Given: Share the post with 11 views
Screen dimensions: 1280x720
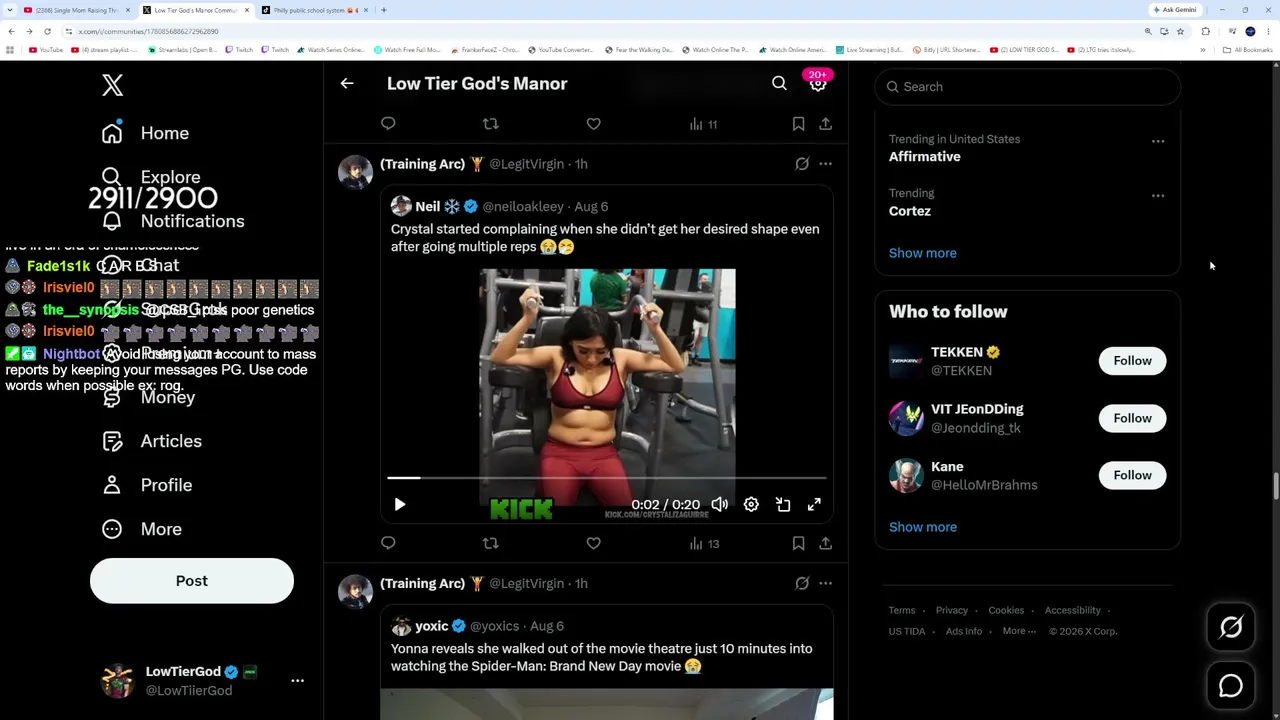Looking at the screenshot, I should (825, 124).
